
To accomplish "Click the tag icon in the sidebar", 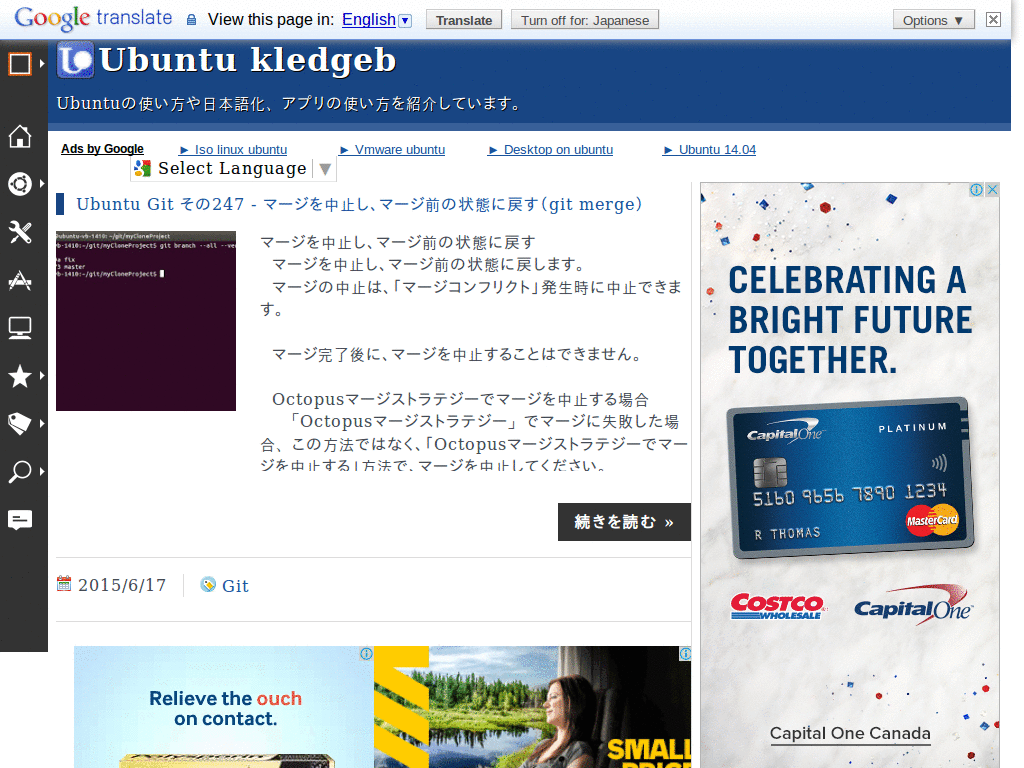I will tap(20, 424).
